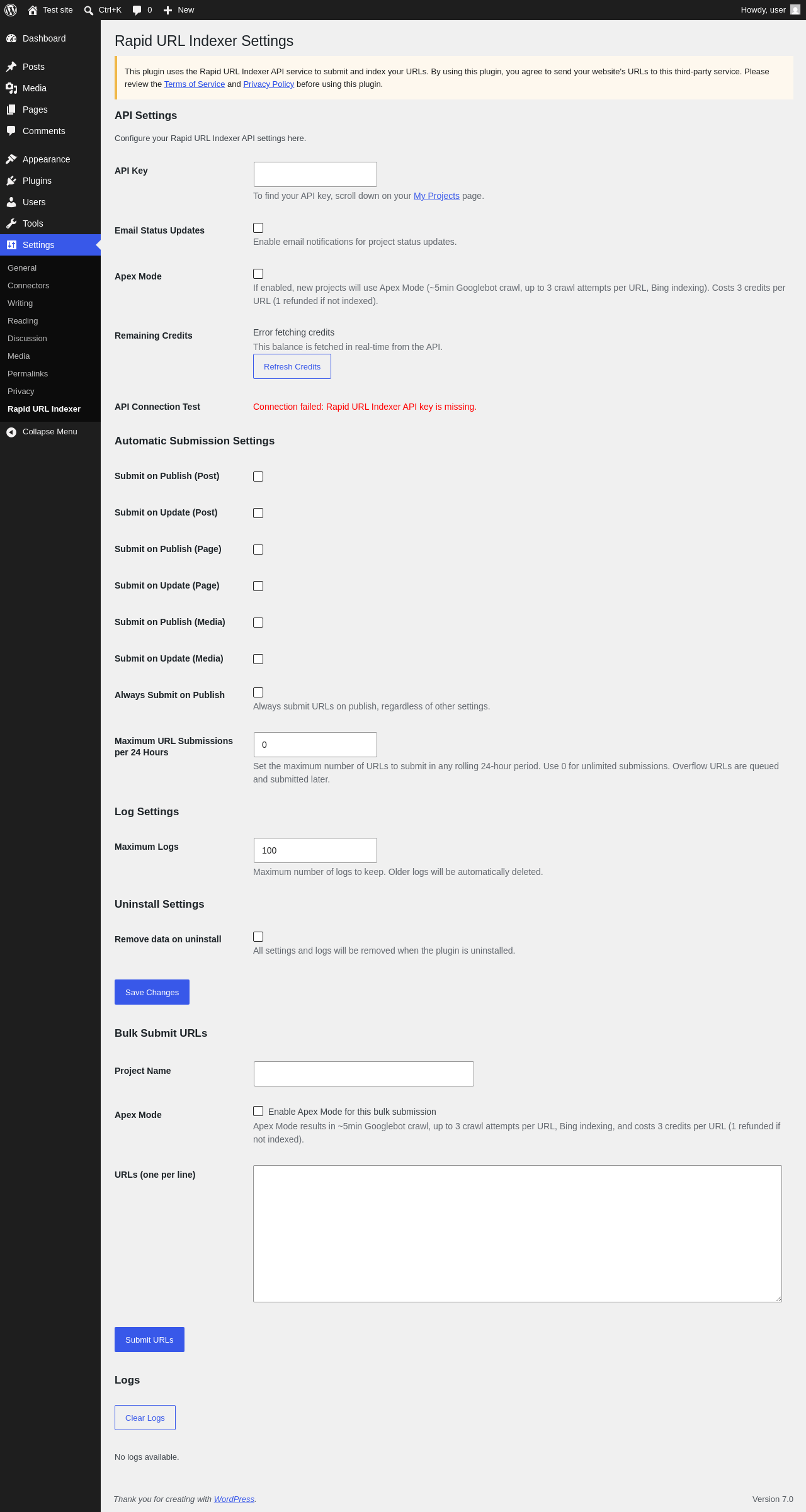Click the Howdy, user account text

763,10
